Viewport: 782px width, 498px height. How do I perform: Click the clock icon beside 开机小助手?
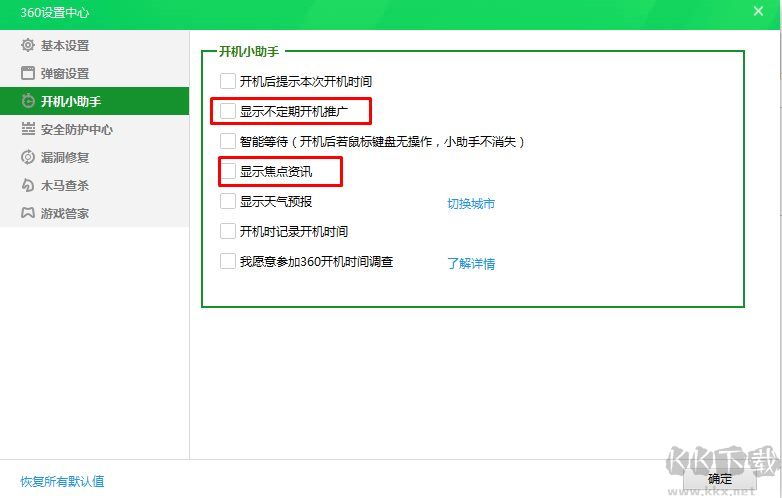pyautogui.click(x=28, y=101)
